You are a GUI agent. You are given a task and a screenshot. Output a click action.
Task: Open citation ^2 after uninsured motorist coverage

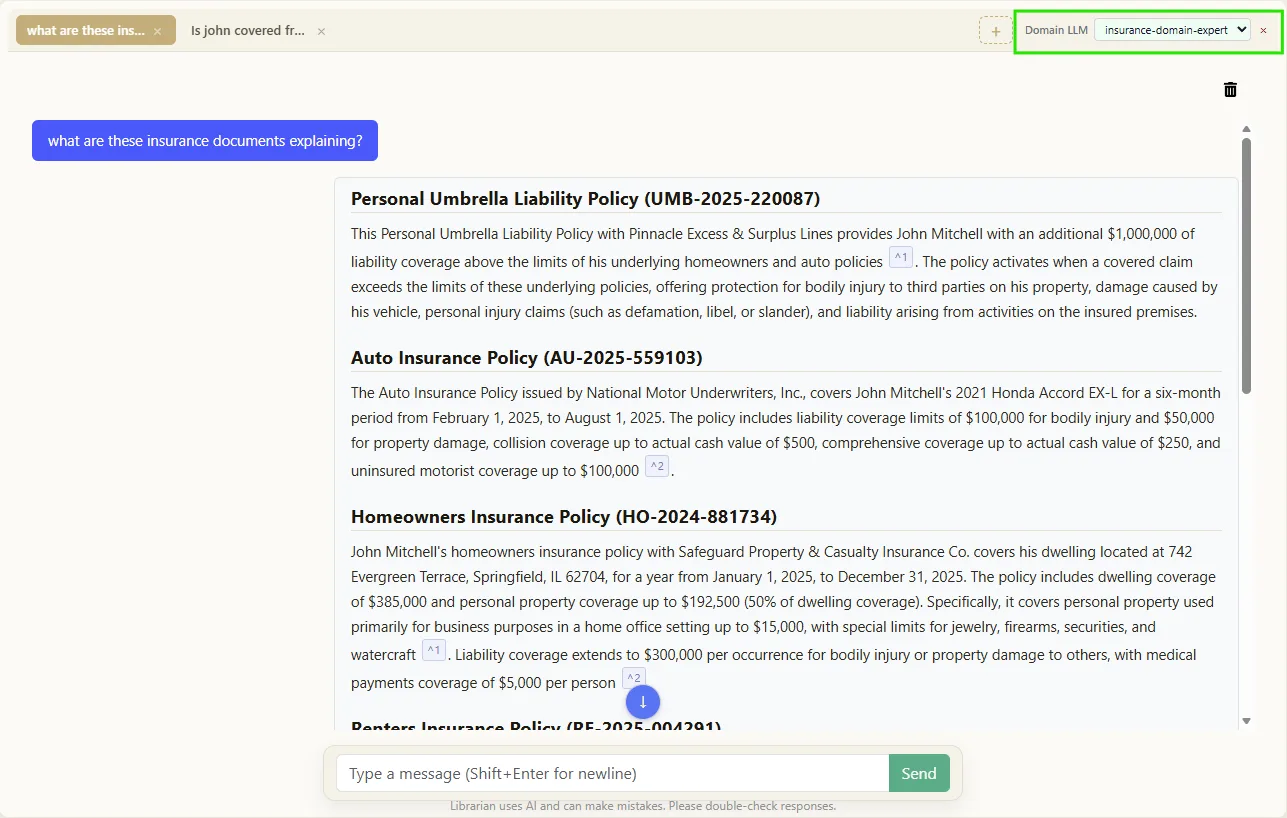(x=656, y=465)
